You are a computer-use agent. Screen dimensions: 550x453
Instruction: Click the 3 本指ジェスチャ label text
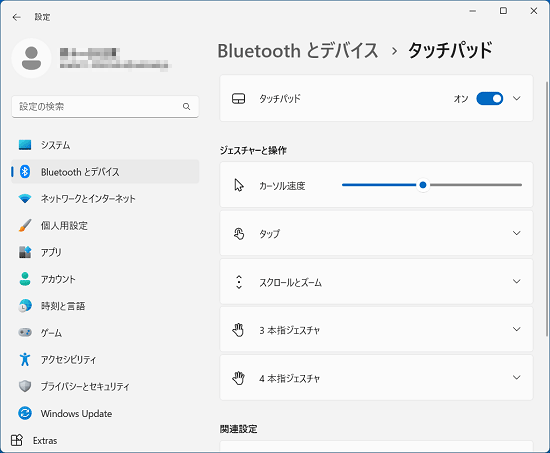(x=289, y=330)
